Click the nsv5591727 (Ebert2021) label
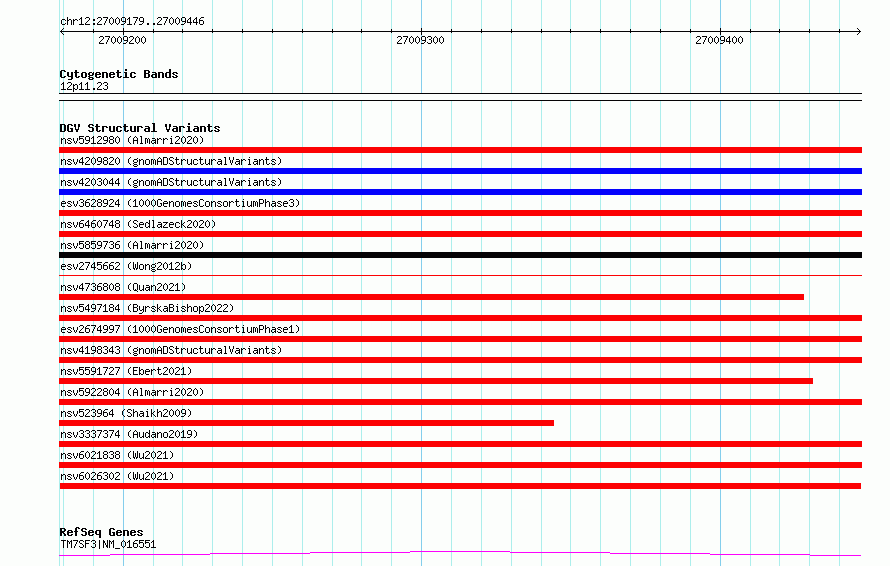Viewport: 890px width, 566px height. [x=126, y=371]
